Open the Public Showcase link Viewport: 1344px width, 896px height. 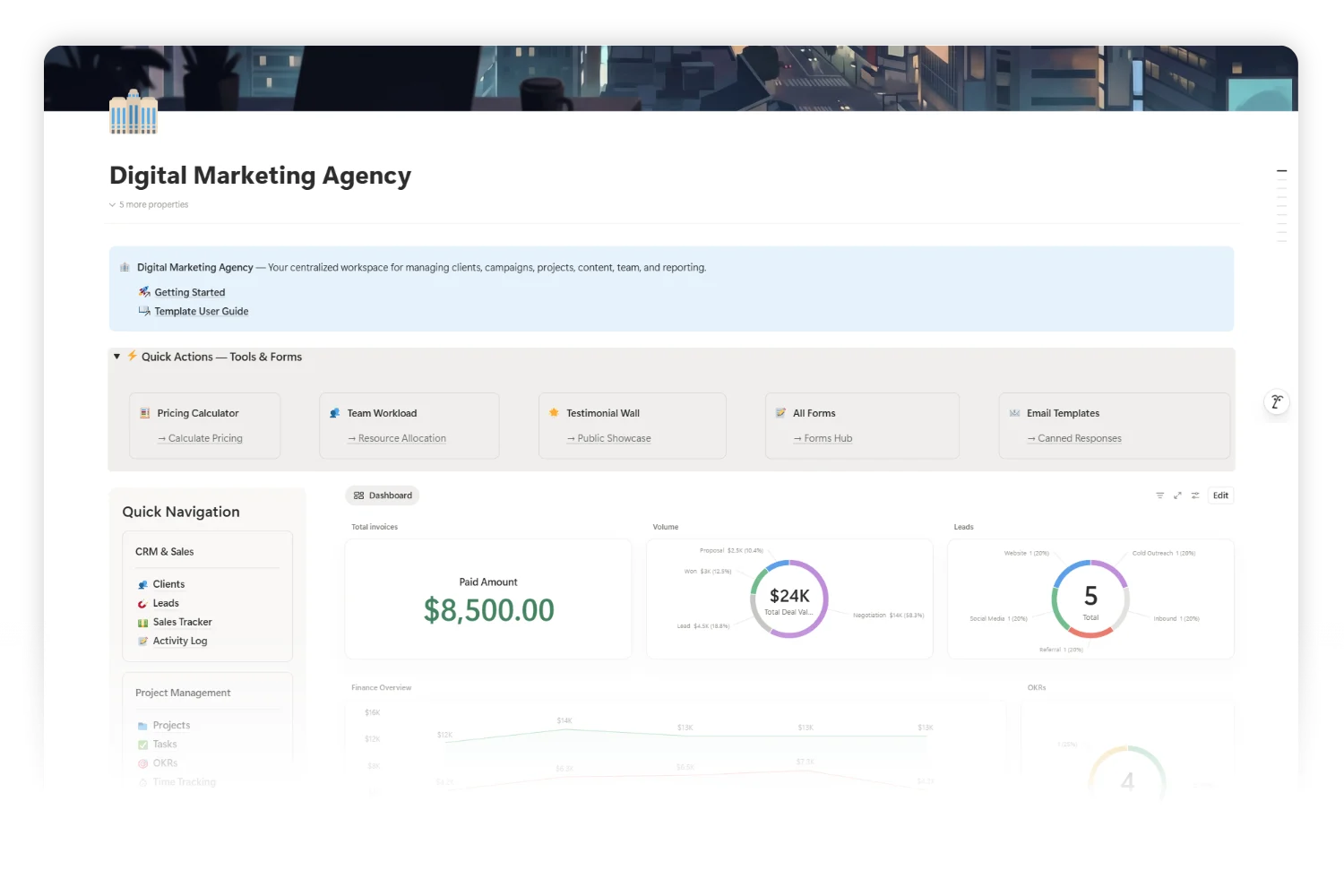pyautogui.click(x=609, y=438)
